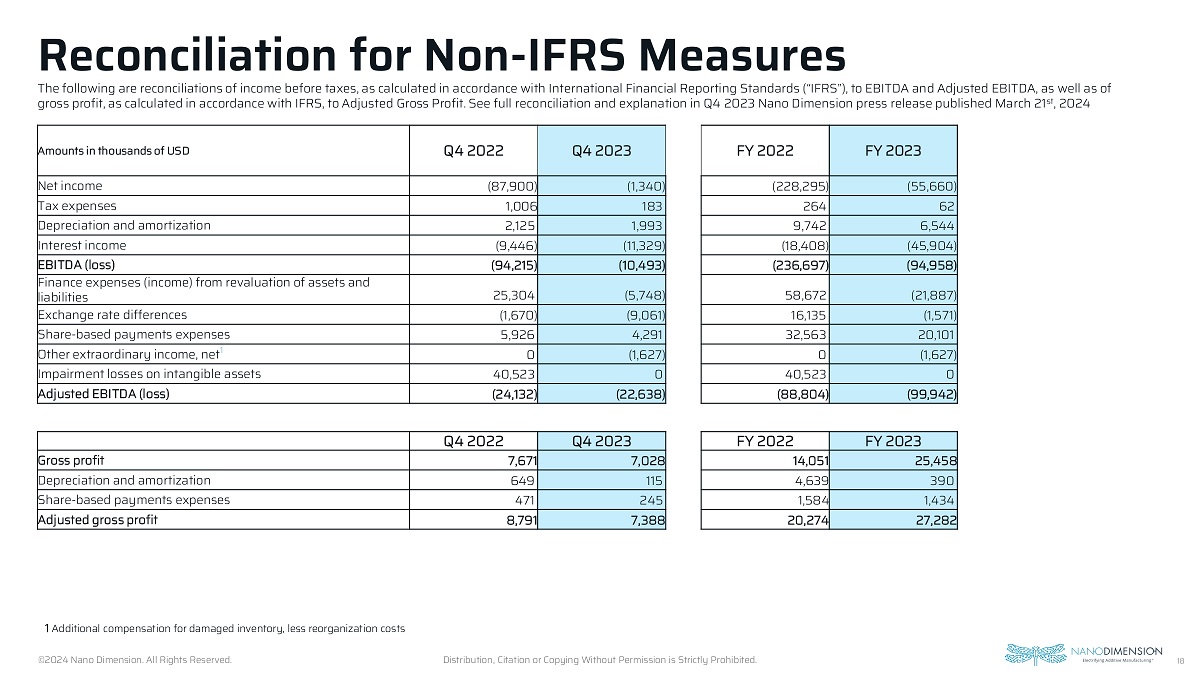Click the 'Impairment losses on intangible assets' label
Viewport: 1200px width, 675px height.
point(150,374)
